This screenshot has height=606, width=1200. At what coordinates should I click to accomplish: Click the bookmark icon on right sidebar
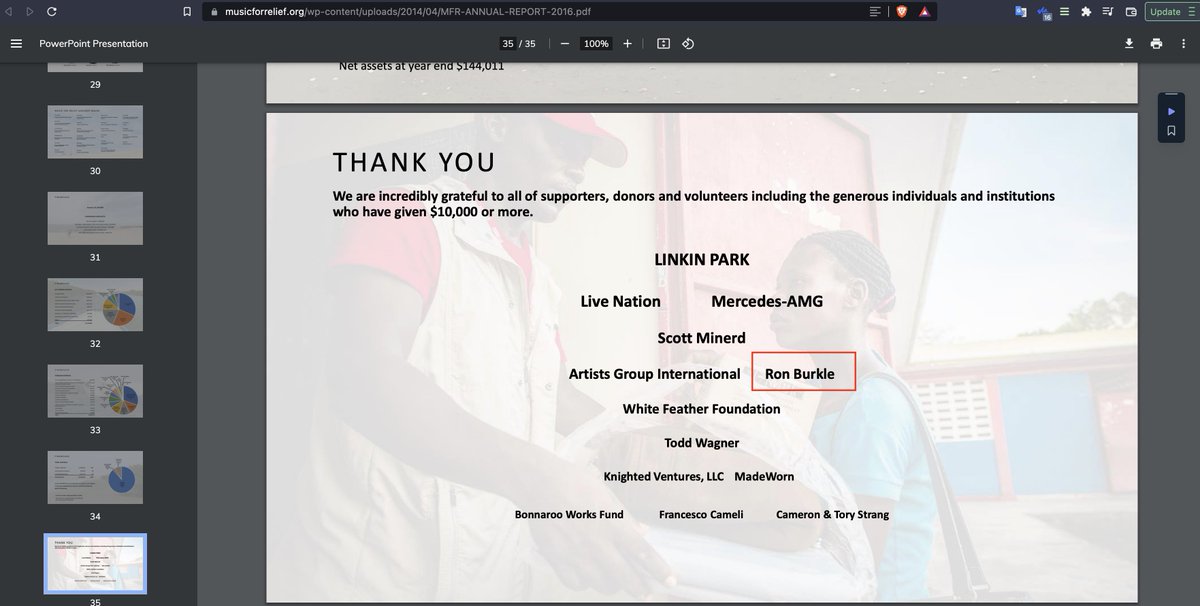point(1171,131)
